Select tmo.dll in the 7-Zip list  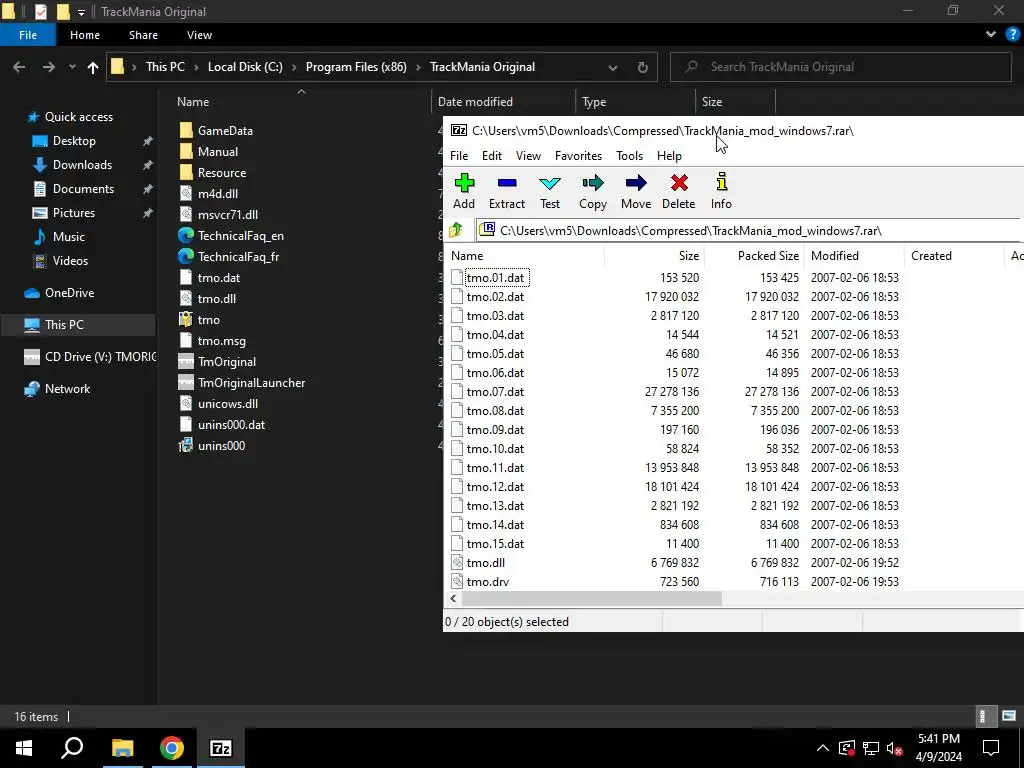[x=486, y=562]
